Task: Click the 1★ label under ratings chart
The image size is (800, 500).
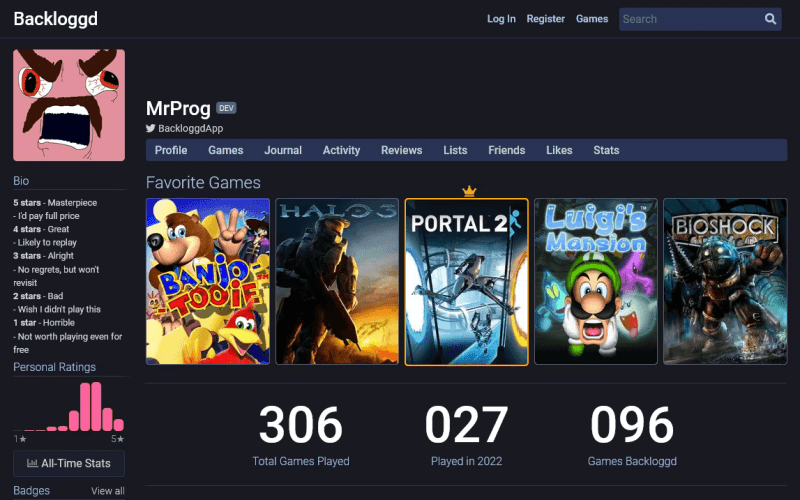Action: coord(20,439)
